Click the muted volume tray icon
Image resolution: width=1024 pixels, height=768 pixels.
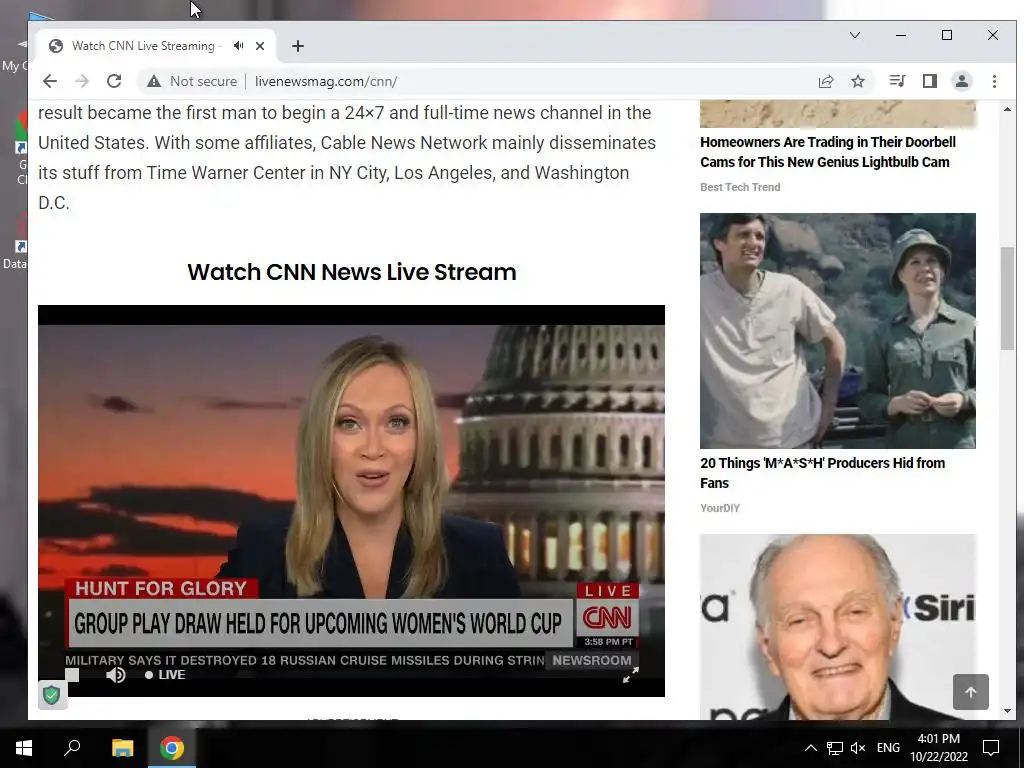[x=858, y=748]
